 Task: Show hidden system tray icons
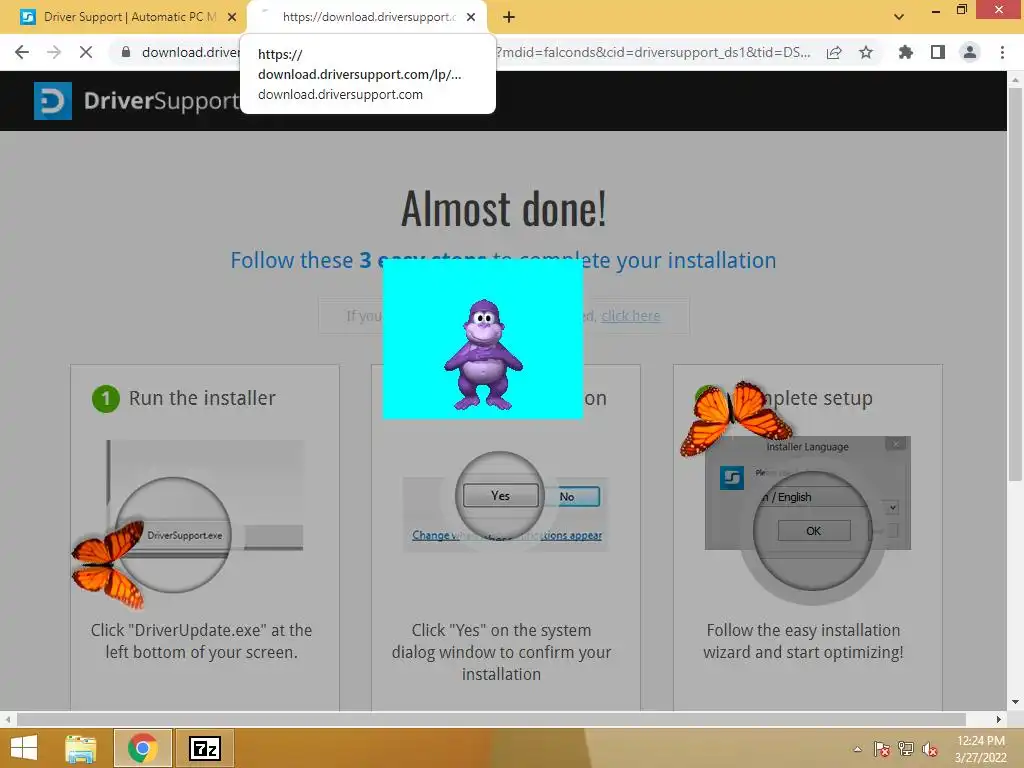pyautogui.click(x=857, y=749)
